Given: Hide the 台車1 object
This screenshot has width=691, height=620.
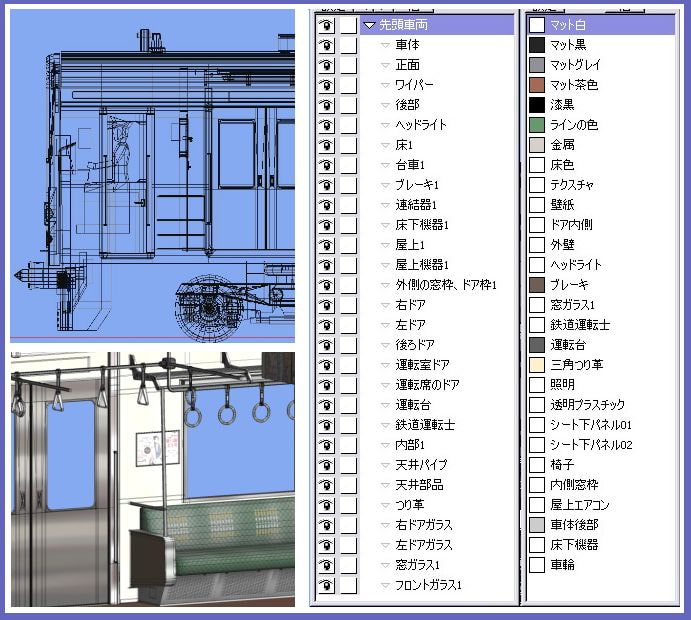Looking at the screenshot, I should coord(326,165).
